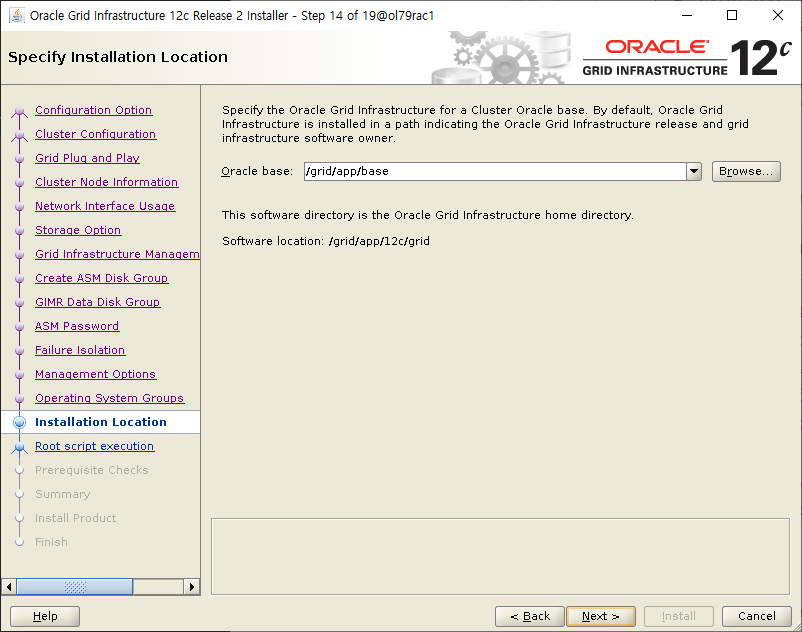Click the ASM Password step bullet icon
The image size is (802, 632).
[19, 327]
